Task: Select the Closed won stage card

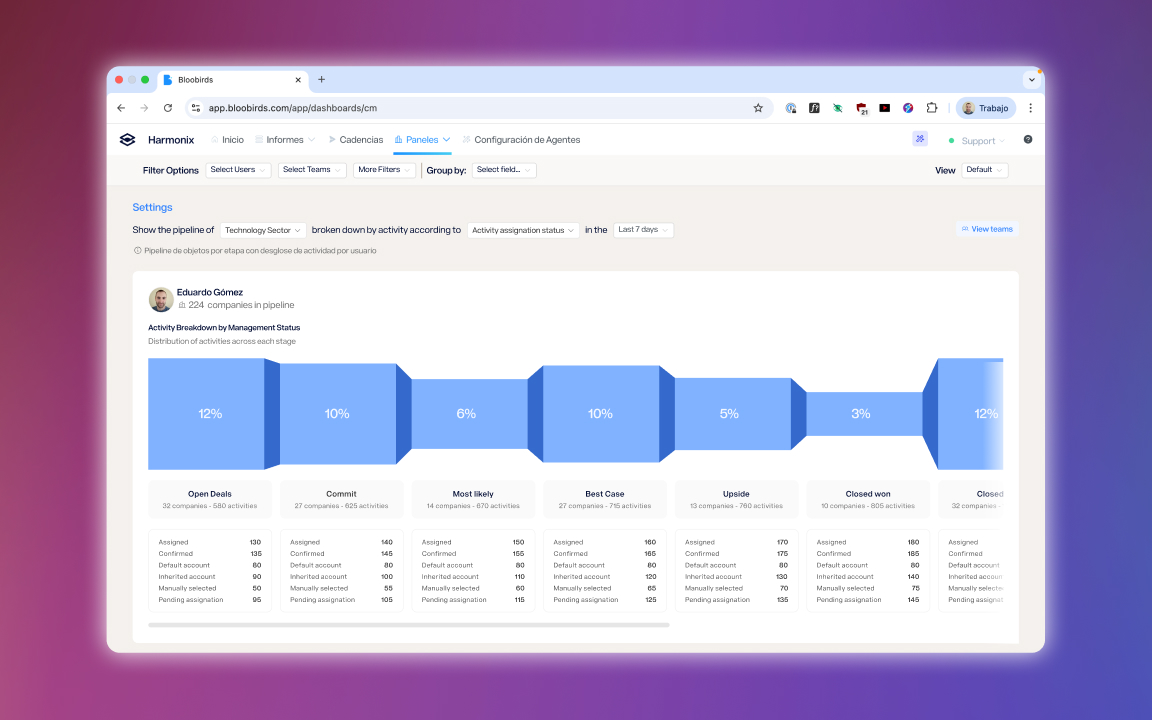Action: click(x=868, y=500)
